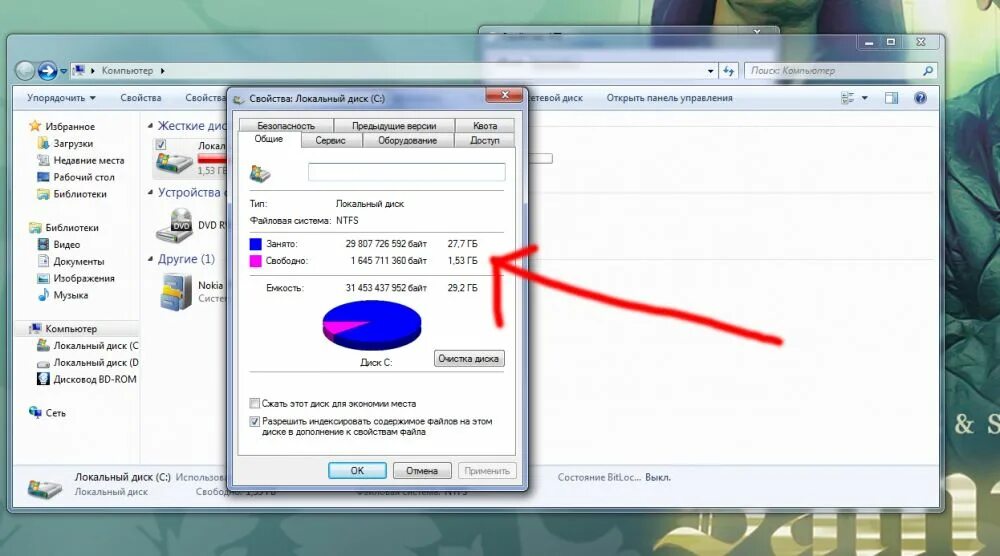The height and width of the screenshot is (556, 1000).
Task: Click the magenta Свободно color square
Action: coord(256,261)
